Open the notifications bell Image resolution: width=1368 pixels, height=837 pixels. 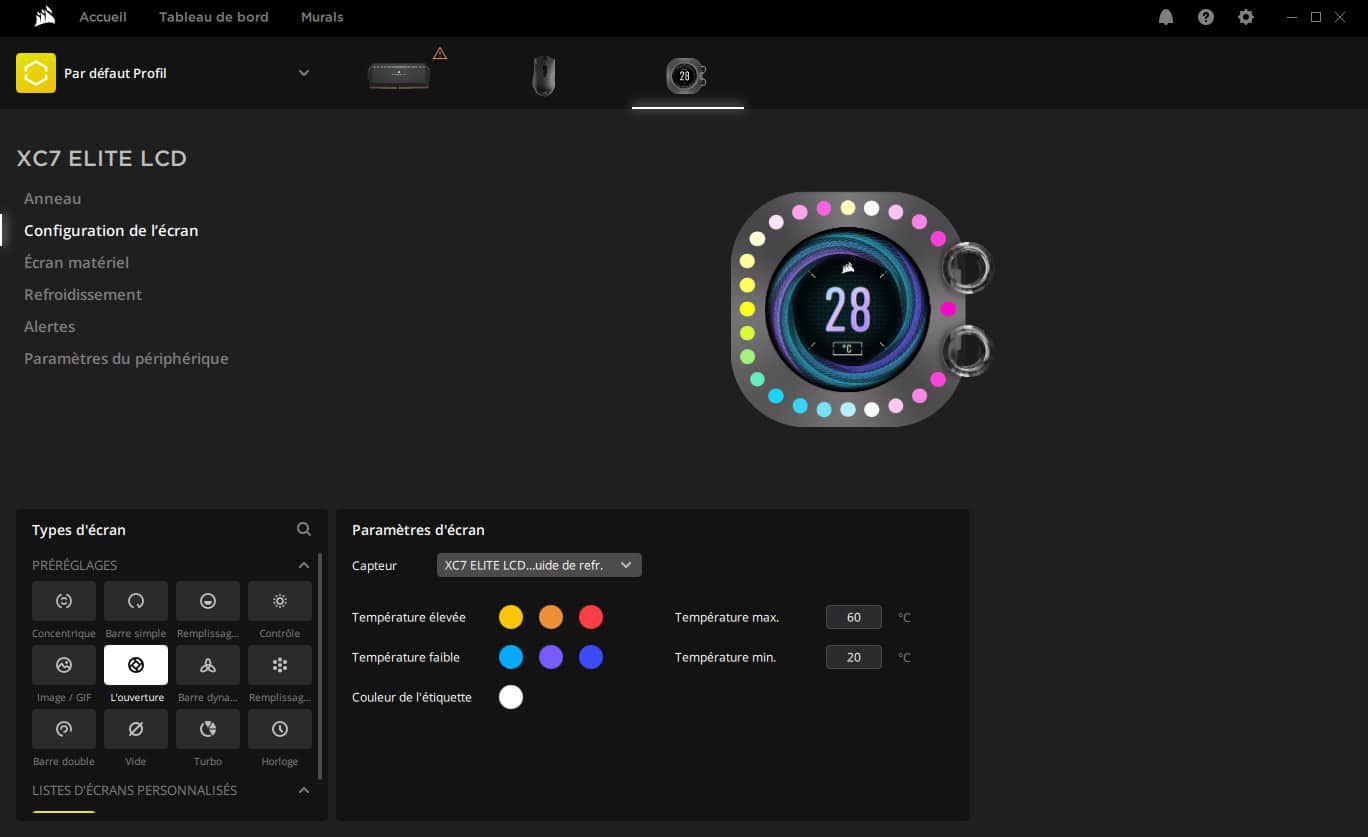1166,17
